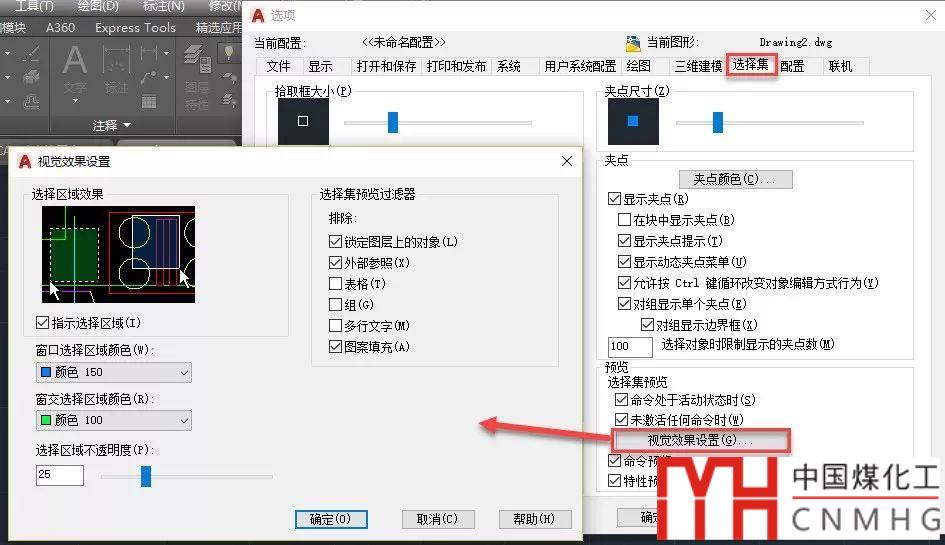
Task: Enable 表格(T) exclusion checkbox
Action: [336, 283]
